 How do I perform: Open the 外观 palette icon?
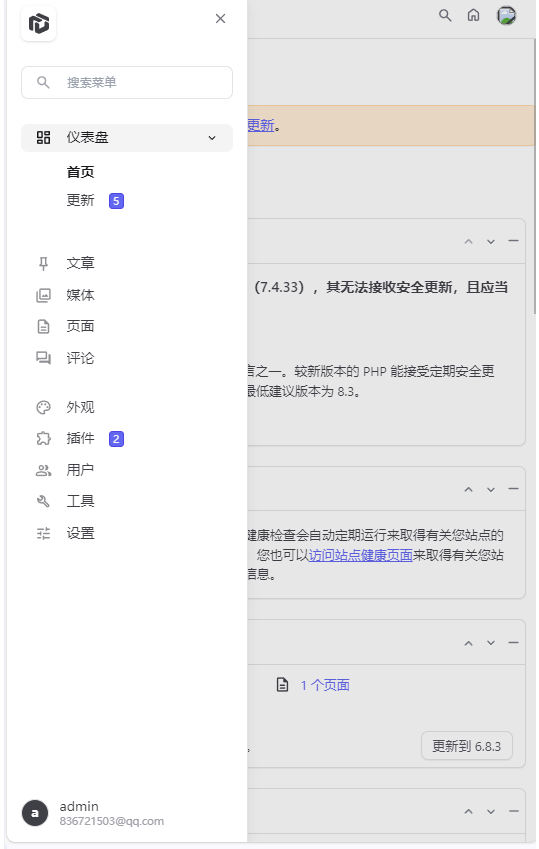[43, 407]
